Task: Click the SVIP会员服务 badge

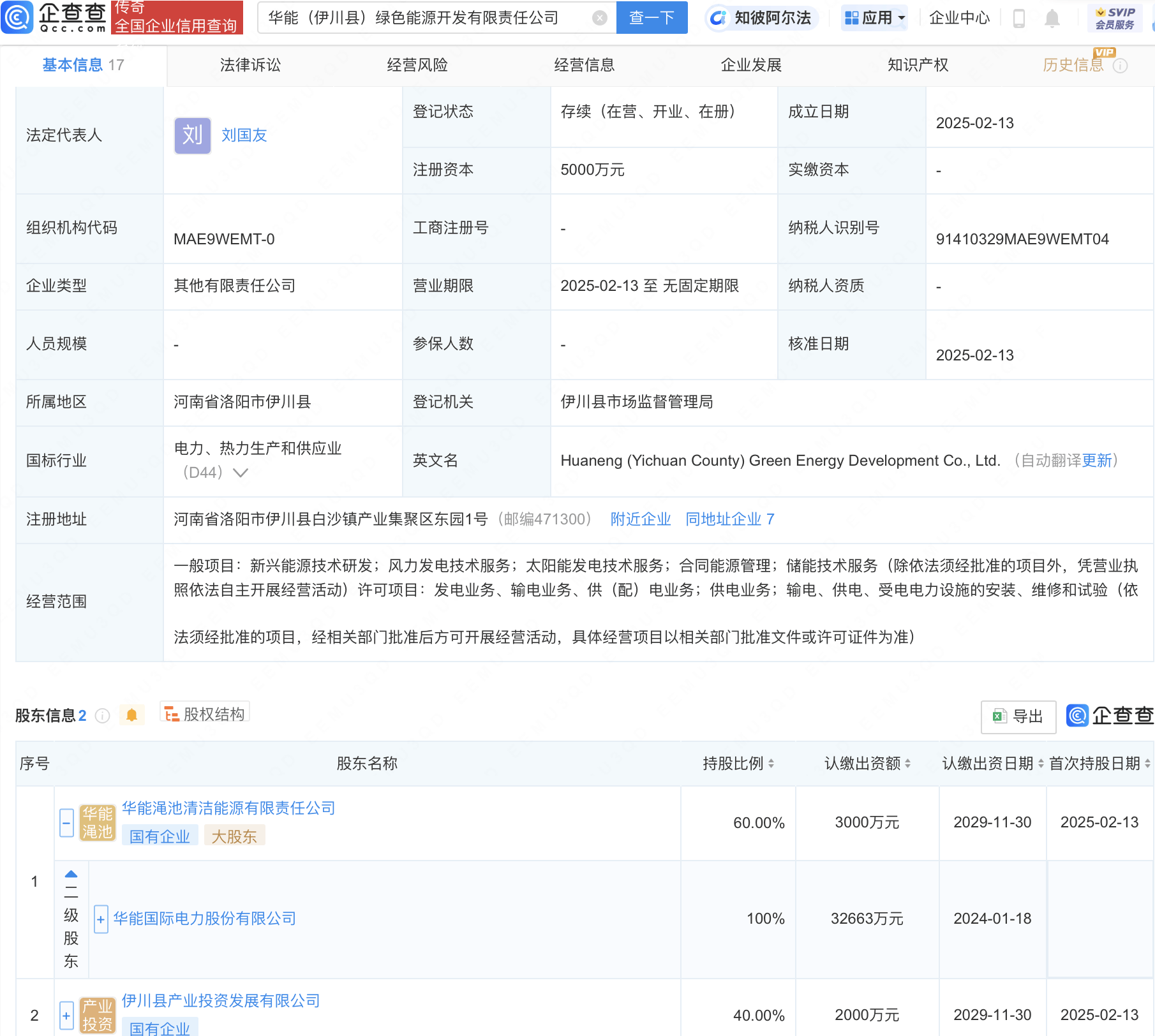Action: (x=1114, y=17)
